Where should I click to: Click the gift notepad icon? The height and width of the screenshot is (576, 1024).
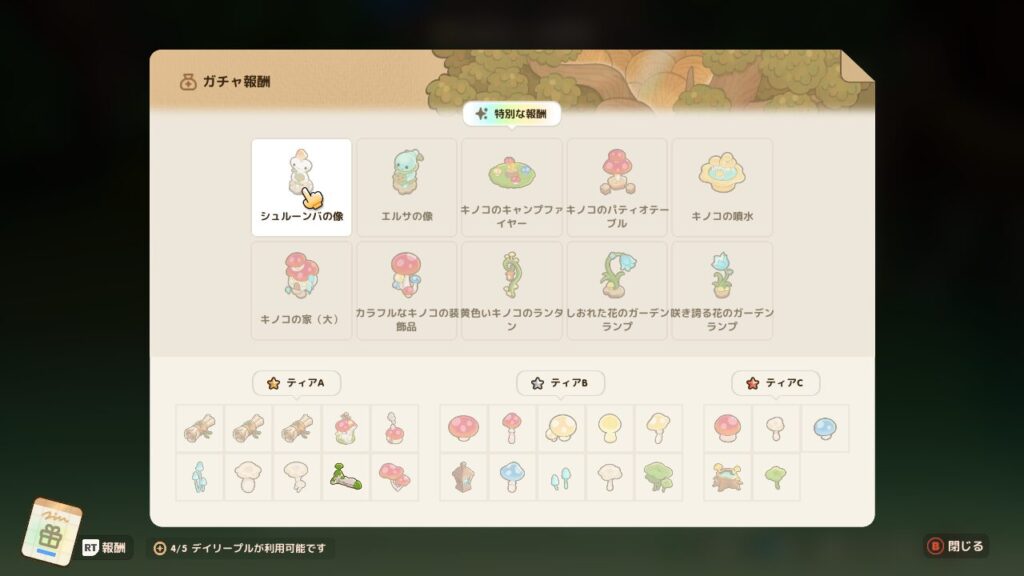click(52, 532)
